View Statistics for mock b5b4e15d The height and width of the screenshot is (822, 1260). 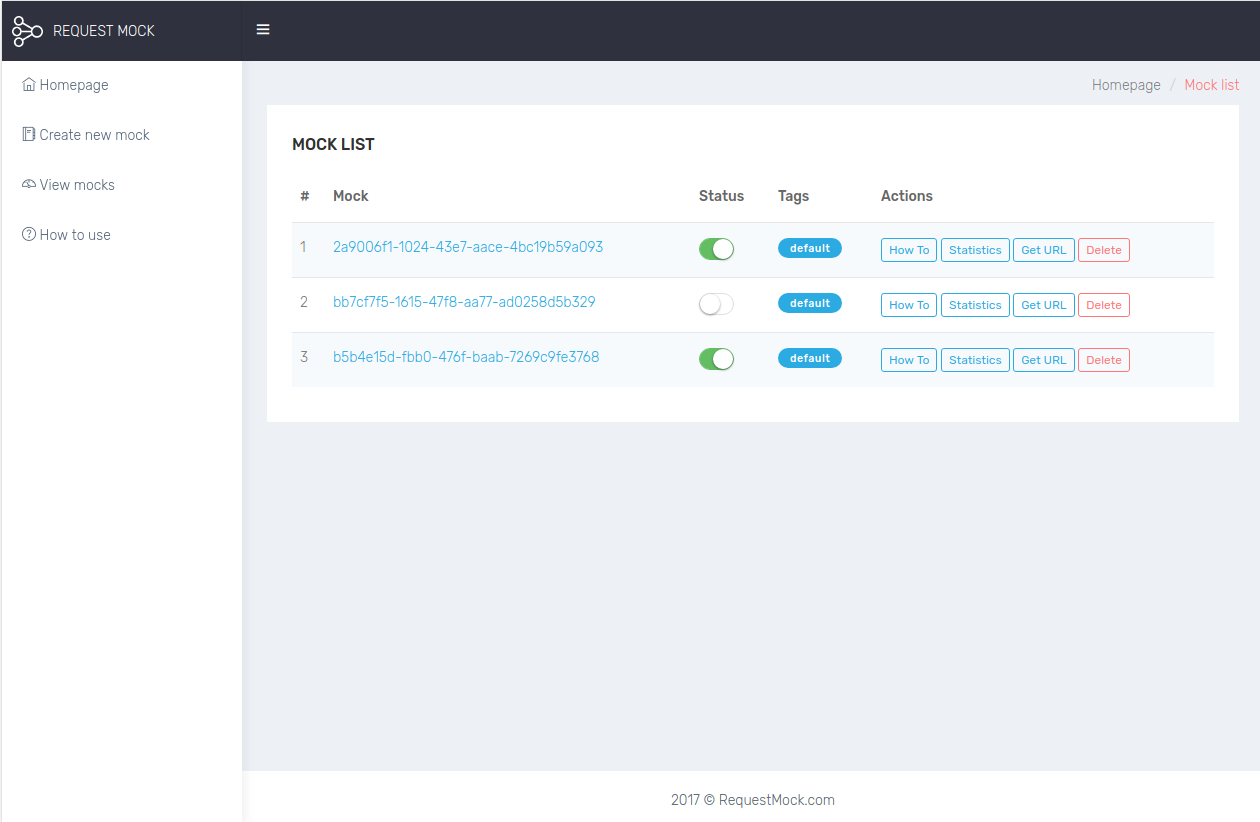(975, 360)
